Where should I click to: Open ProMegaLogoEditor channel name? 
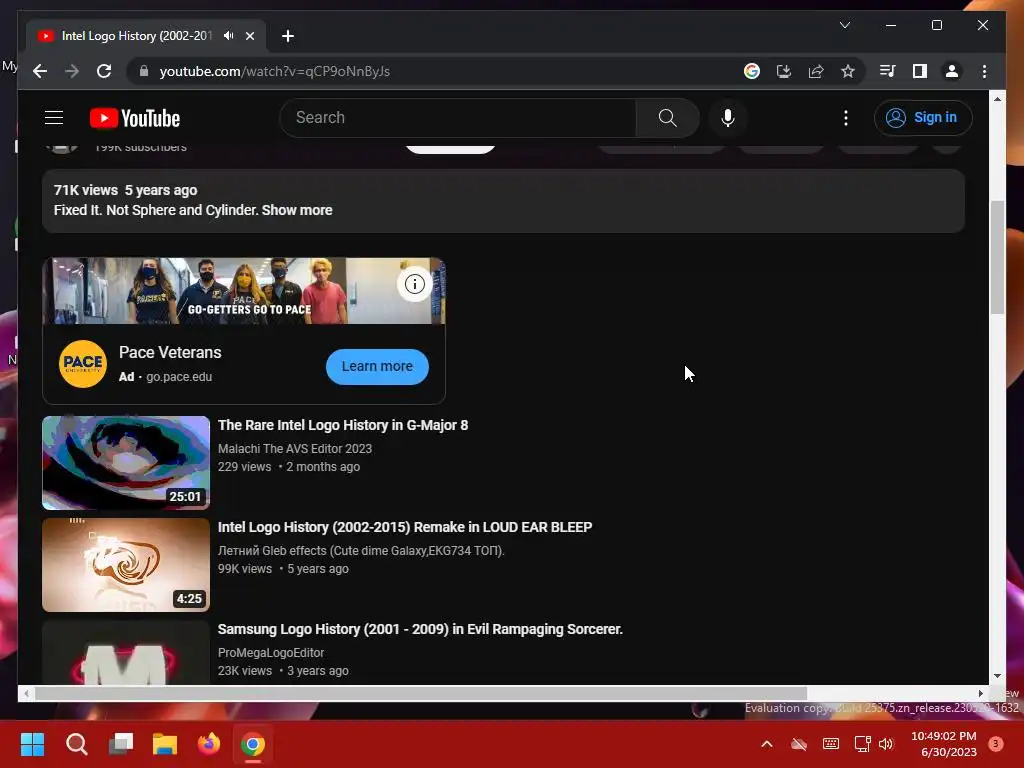tap(271, 652)
